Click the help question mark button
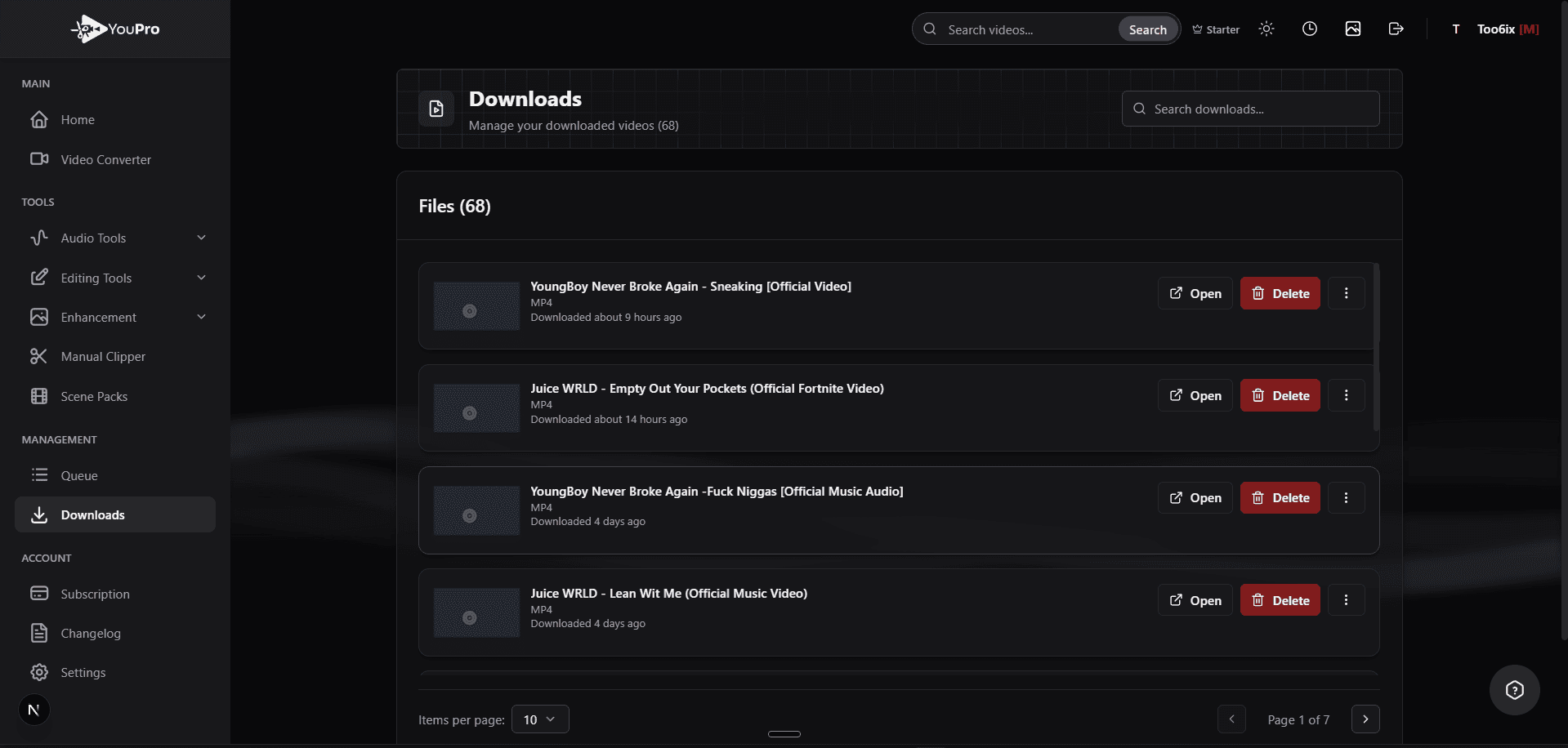1568x748 pixels. (x=1515, y=690)
